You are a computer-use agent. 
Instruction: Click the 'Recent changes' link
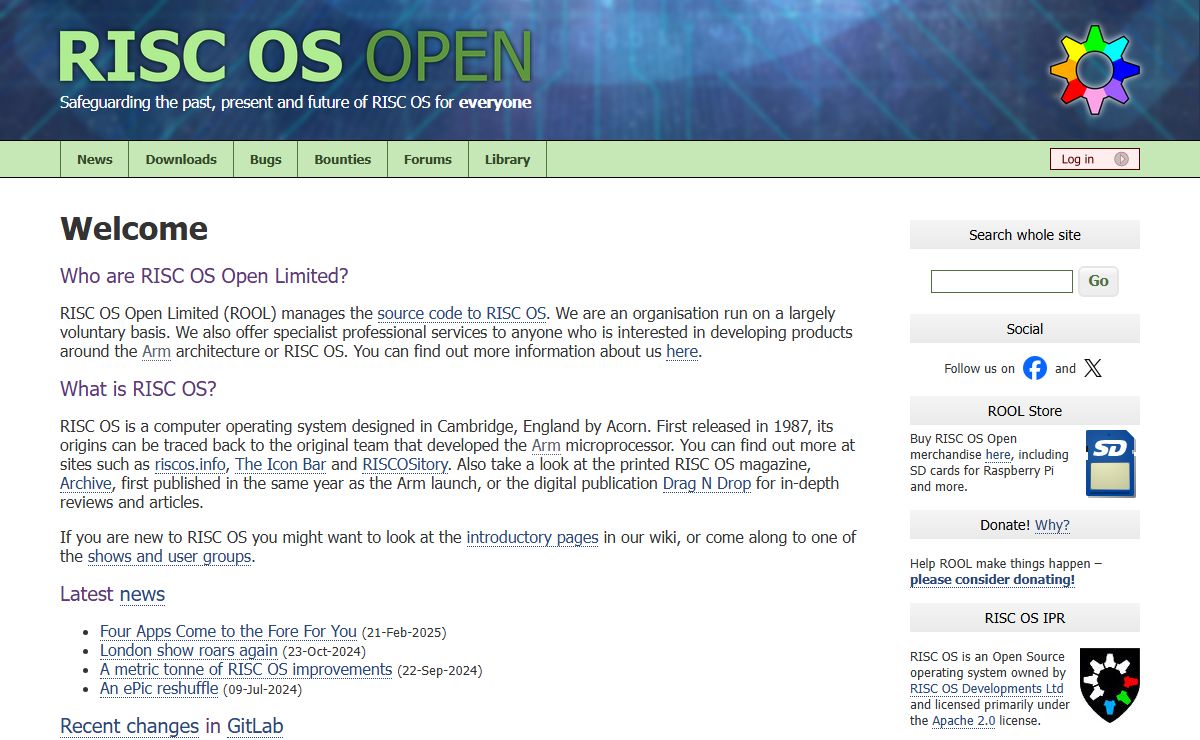coord(130,726)
